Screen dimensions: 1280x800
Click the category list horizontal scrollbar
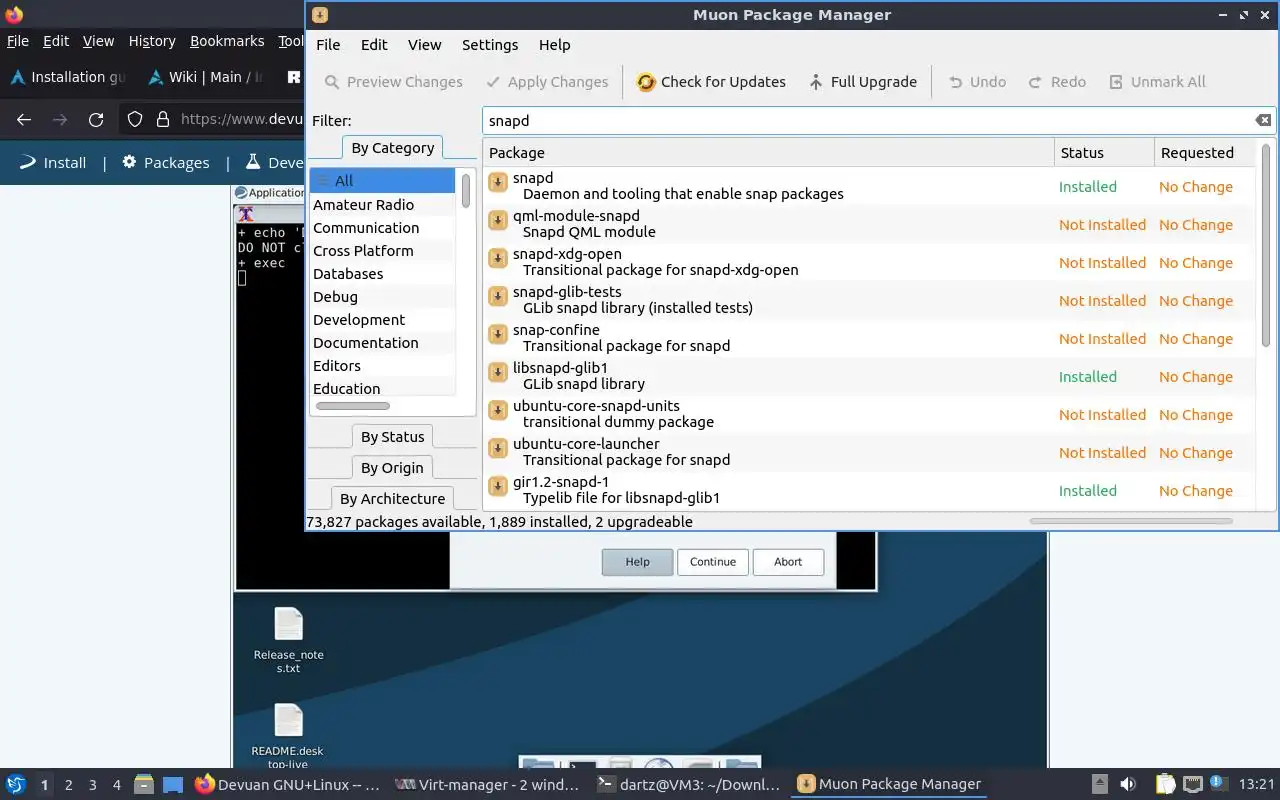pyautogui.click(x=353, y=406)
